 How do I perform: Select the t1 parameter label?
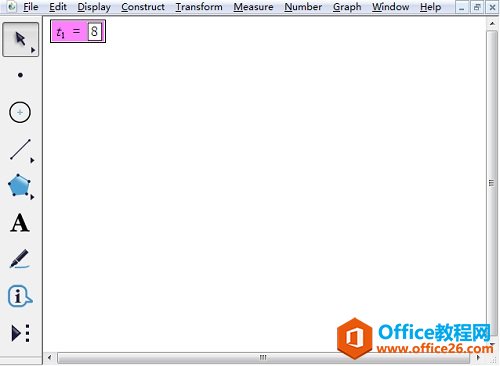[60, 32]
